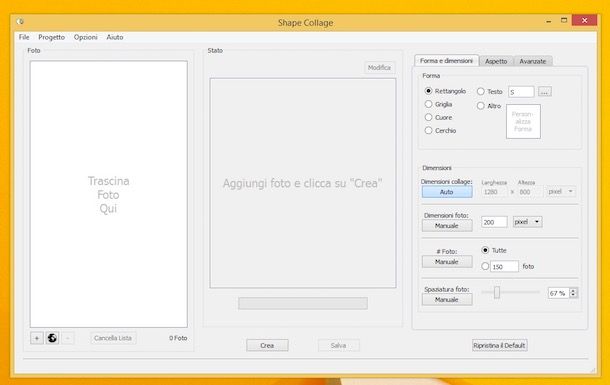This screenshot has height=385, width=610.
Task: Click the photo count field showing 150
Action: pos(504,266)
